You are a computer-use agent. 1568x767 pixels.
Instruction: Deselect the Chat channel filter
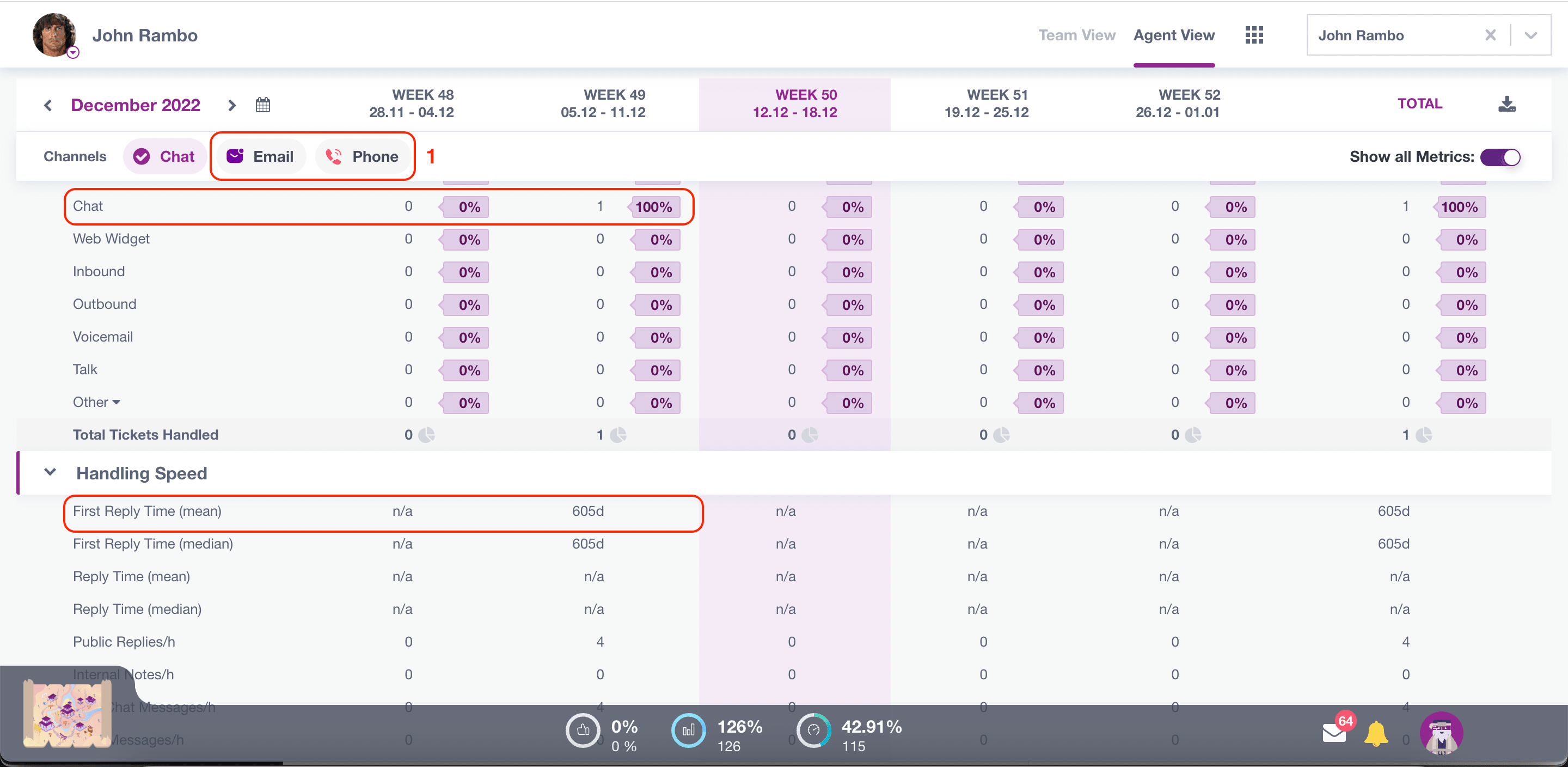point(164,157)
